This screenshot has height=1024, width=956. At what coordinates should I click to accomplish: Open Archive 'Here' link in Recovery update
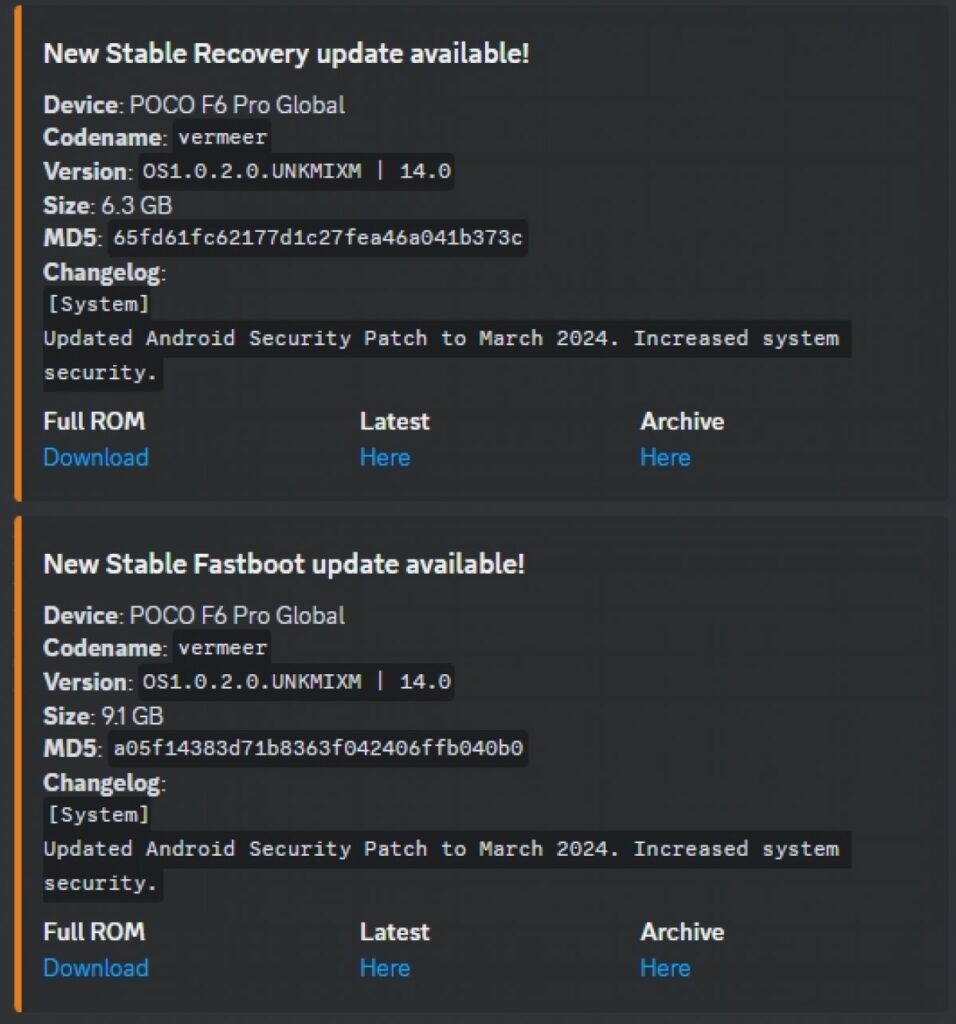(665, 457)
